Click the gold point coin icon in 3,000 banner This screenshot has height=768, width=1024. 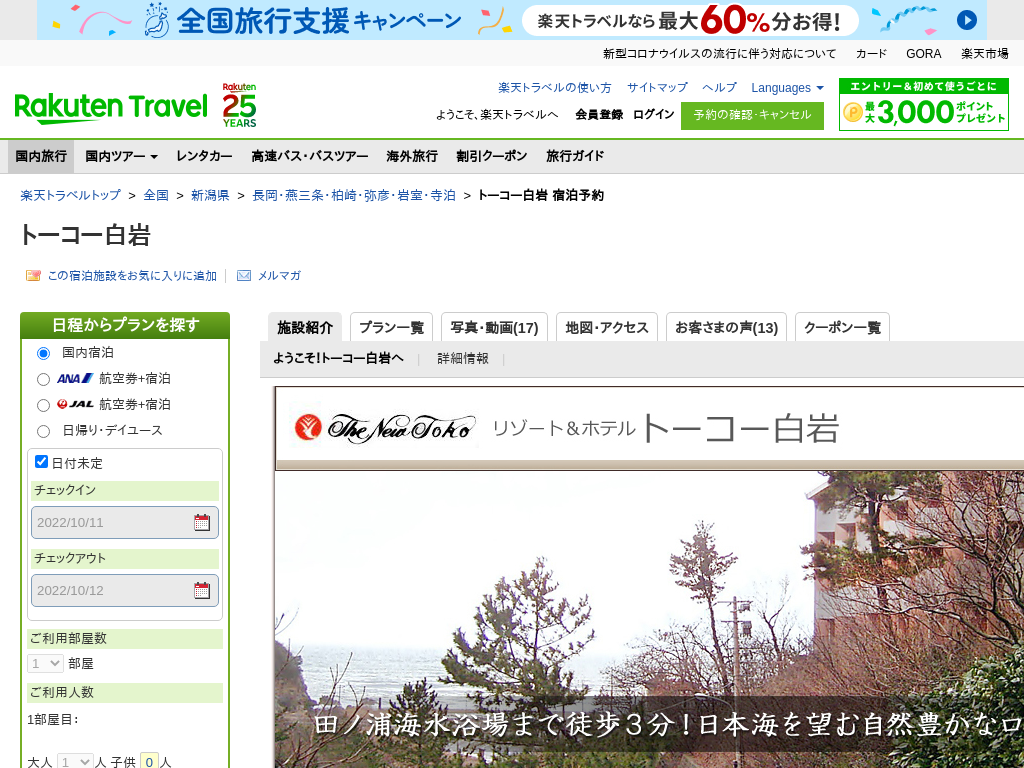852,112
